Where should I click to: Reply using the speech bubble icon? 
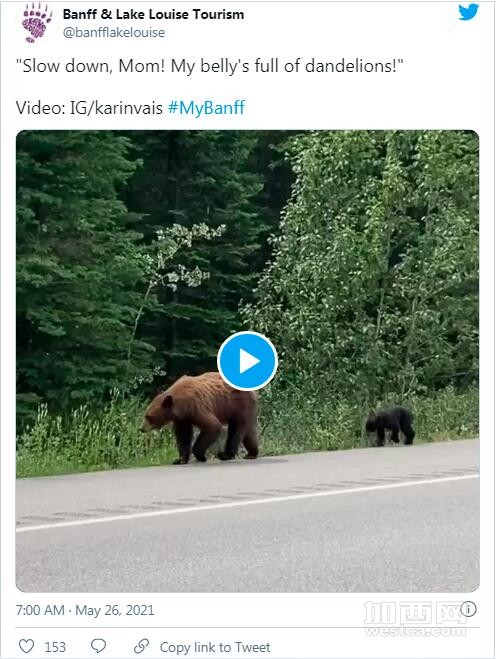(x=98, y=646)
